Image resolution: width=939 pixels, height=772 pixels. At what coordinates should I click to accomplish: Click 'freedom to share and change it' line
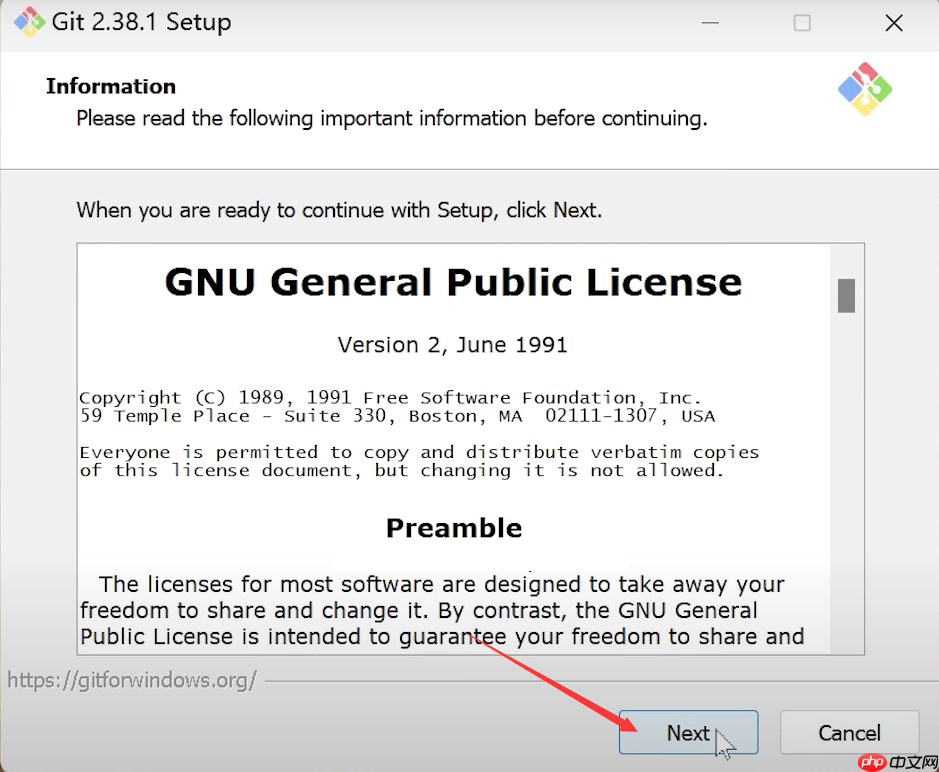[x=419, y=610]
